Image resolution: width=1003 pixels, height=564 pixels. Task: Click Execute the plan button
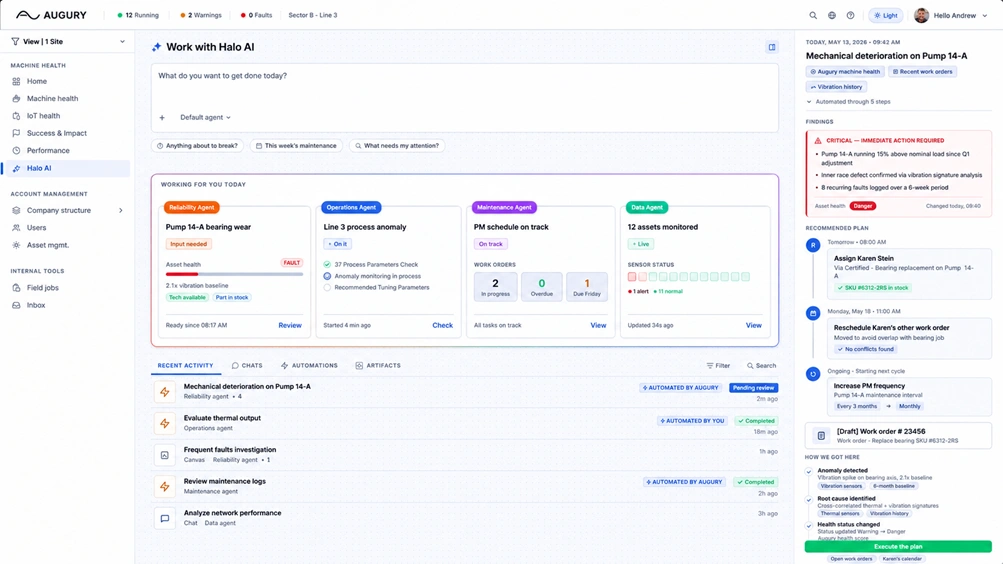(898, 547)
